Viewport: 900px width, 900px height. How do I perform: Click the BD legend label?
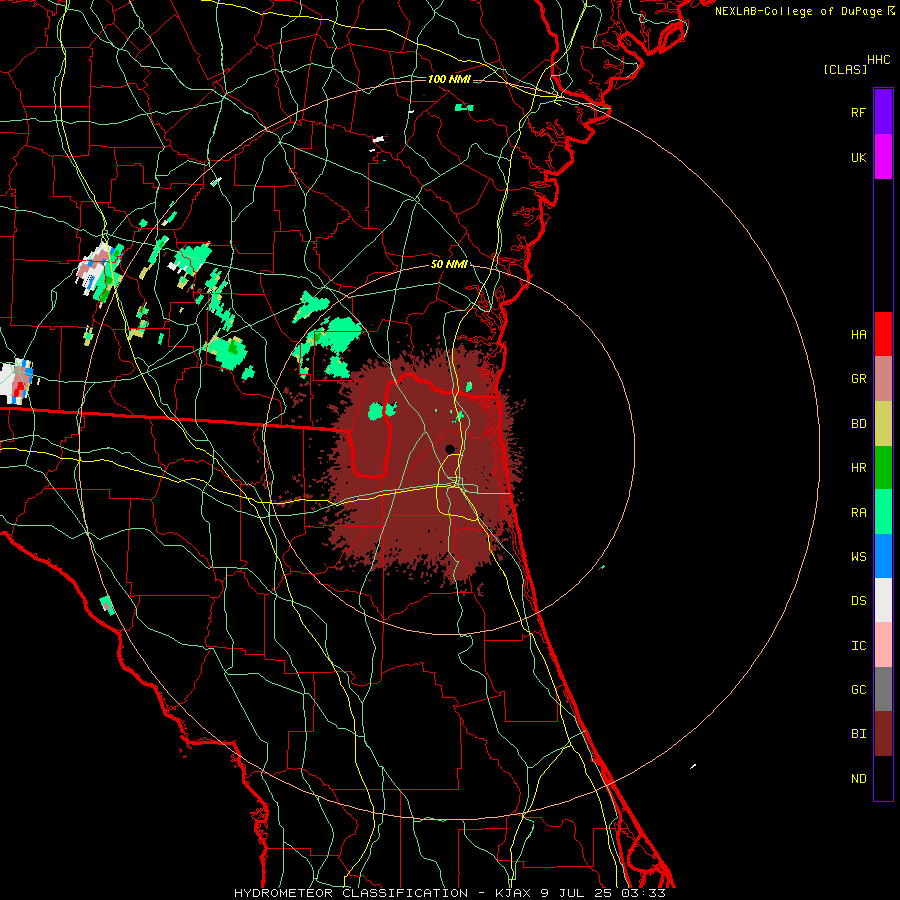pyautogui.click(x=858, y=424)
